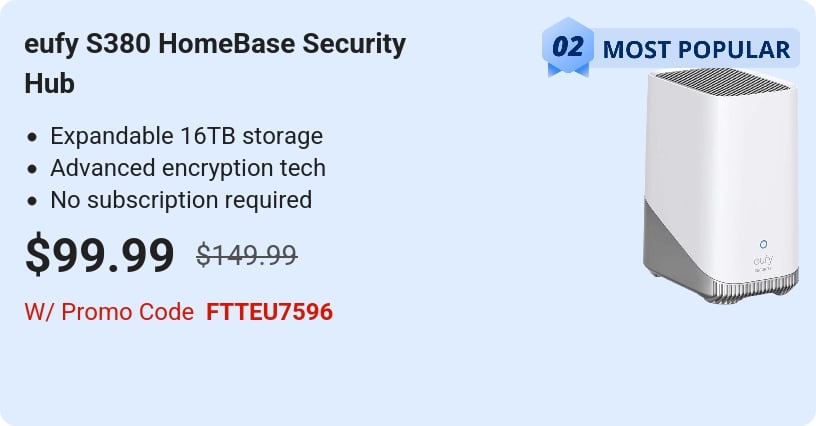
Task: Click the W/ Promo Code label
Action: tap(109, 312)
